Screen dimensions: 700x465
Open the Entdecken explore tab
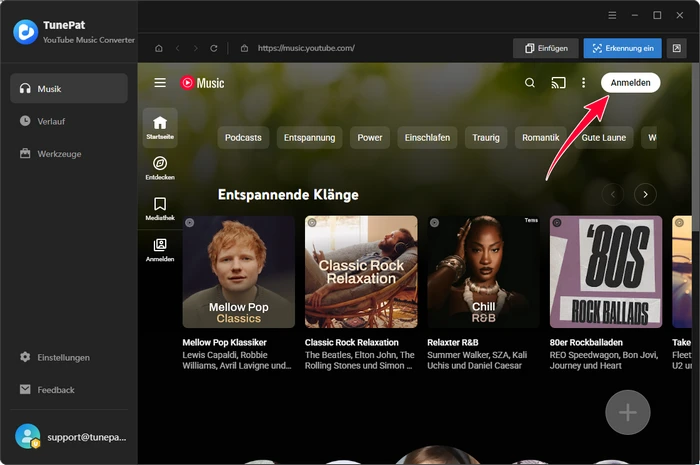click(160, 168)
